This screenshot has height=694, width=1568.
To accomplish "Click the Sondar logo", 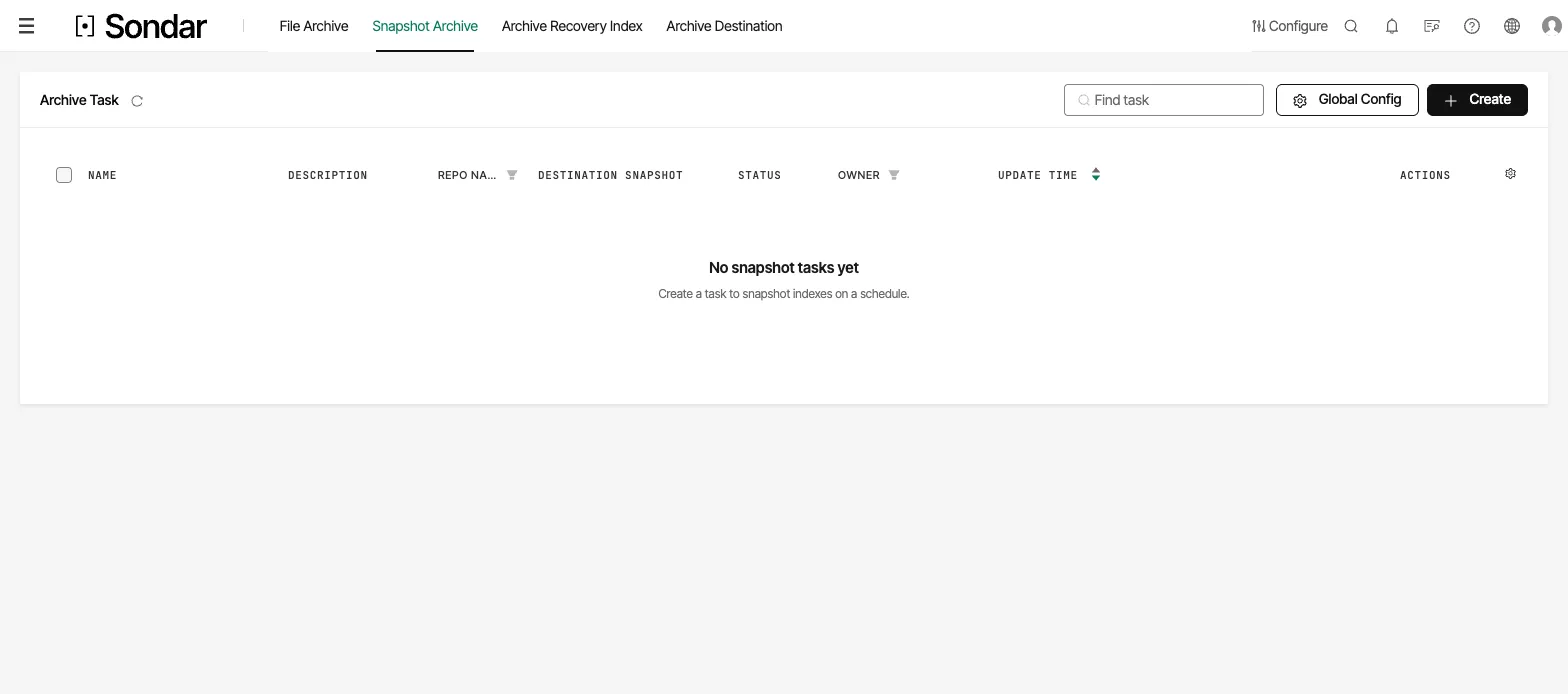I will click(141, 26).
